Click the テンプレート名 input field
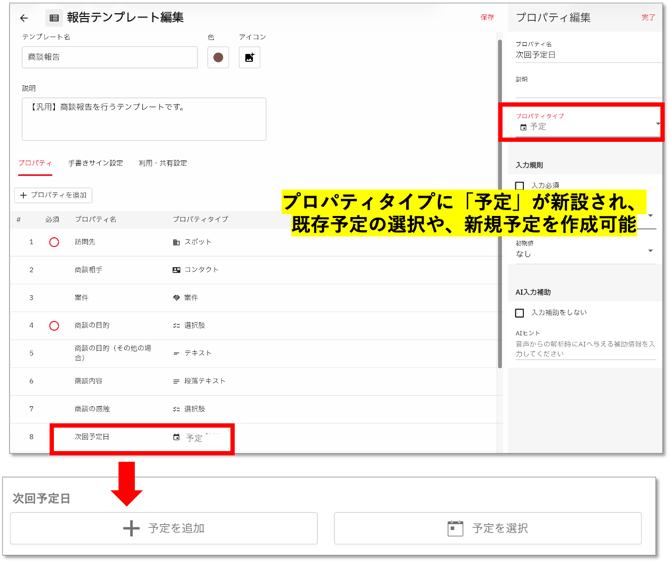Viewport: 670px width, 562px height. 110,57
